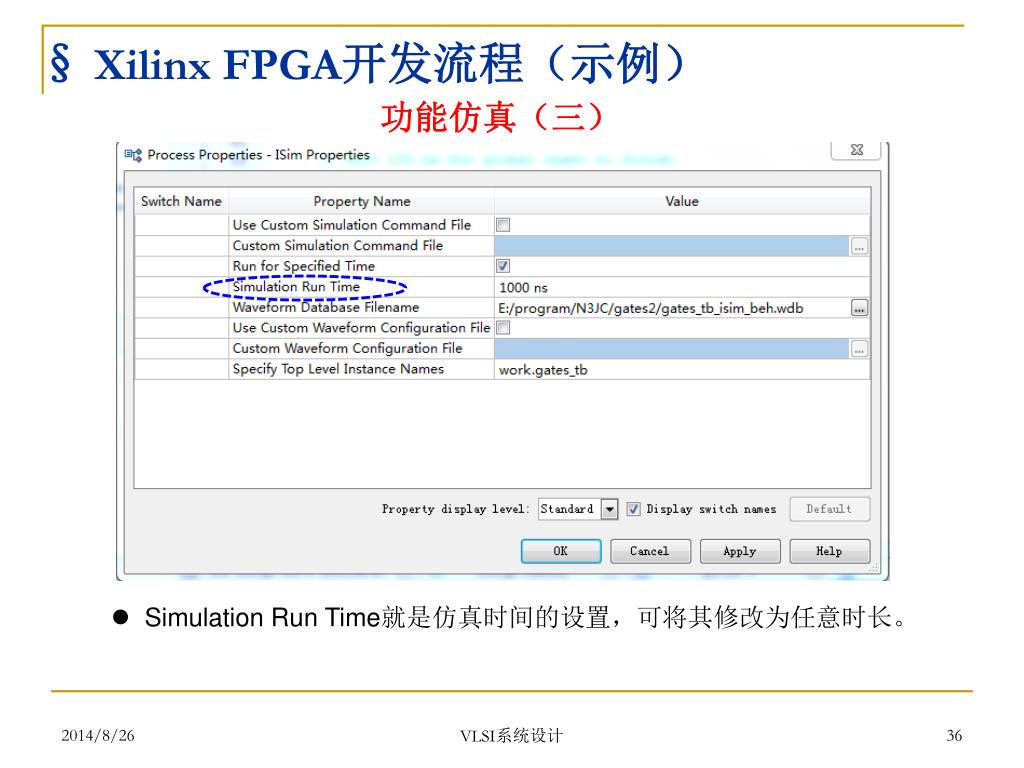Browse for Waveform Database Filename
This screenshot has height=768, width=1024.
point(859,308)
